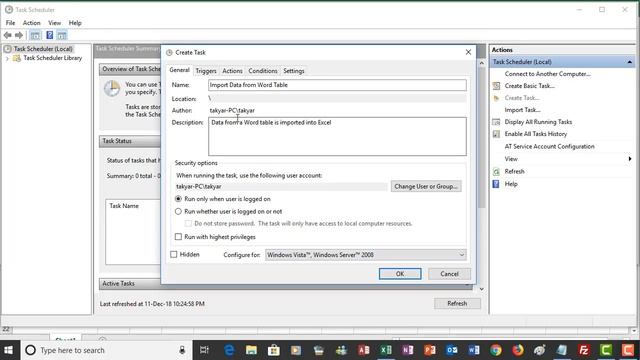Open the Windows Start menu
640x360 pixels.
point(9,350)
